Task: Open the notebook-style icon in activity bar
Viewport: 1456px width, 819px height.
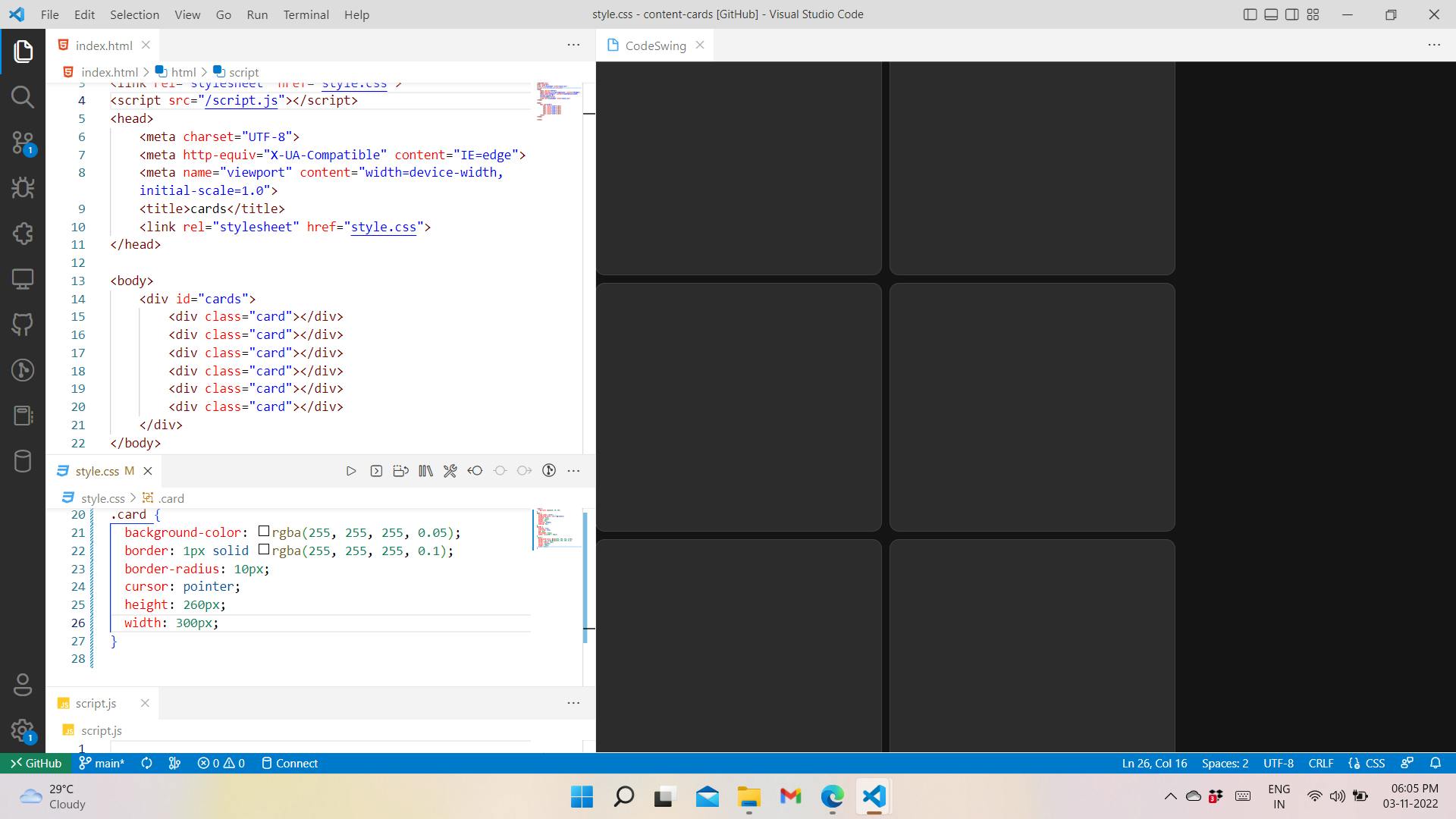Action: (x=23, y=416)
